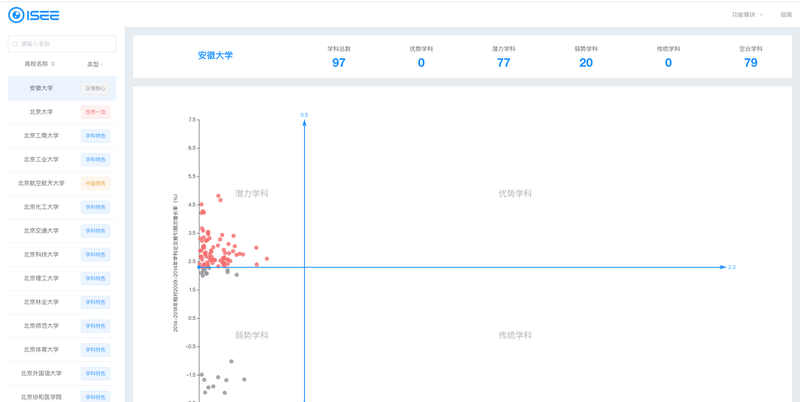
Task: Click 传统学科 count 0
Action: [x=668, y=63]
